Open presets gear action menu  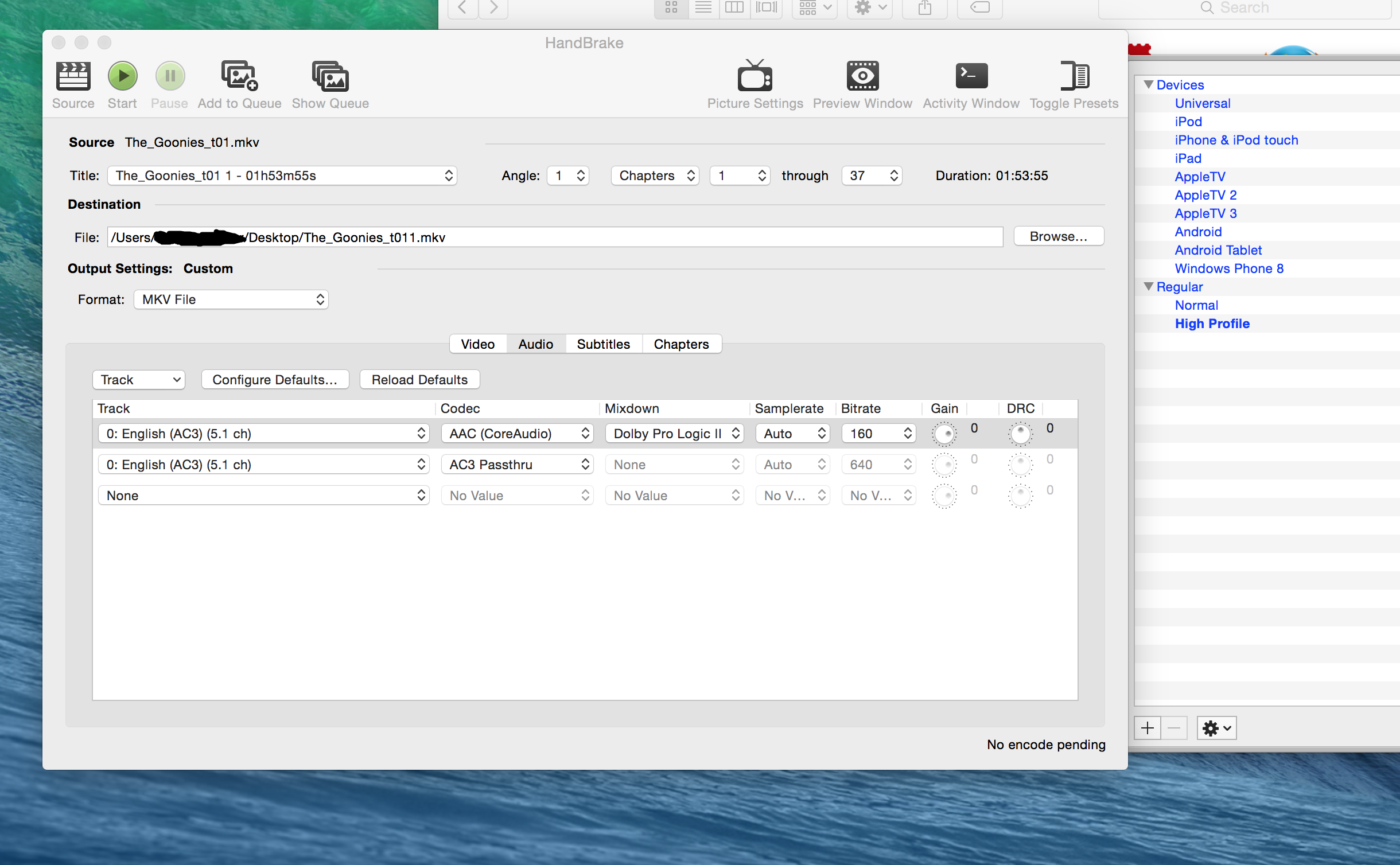[x=1216, y=728]
